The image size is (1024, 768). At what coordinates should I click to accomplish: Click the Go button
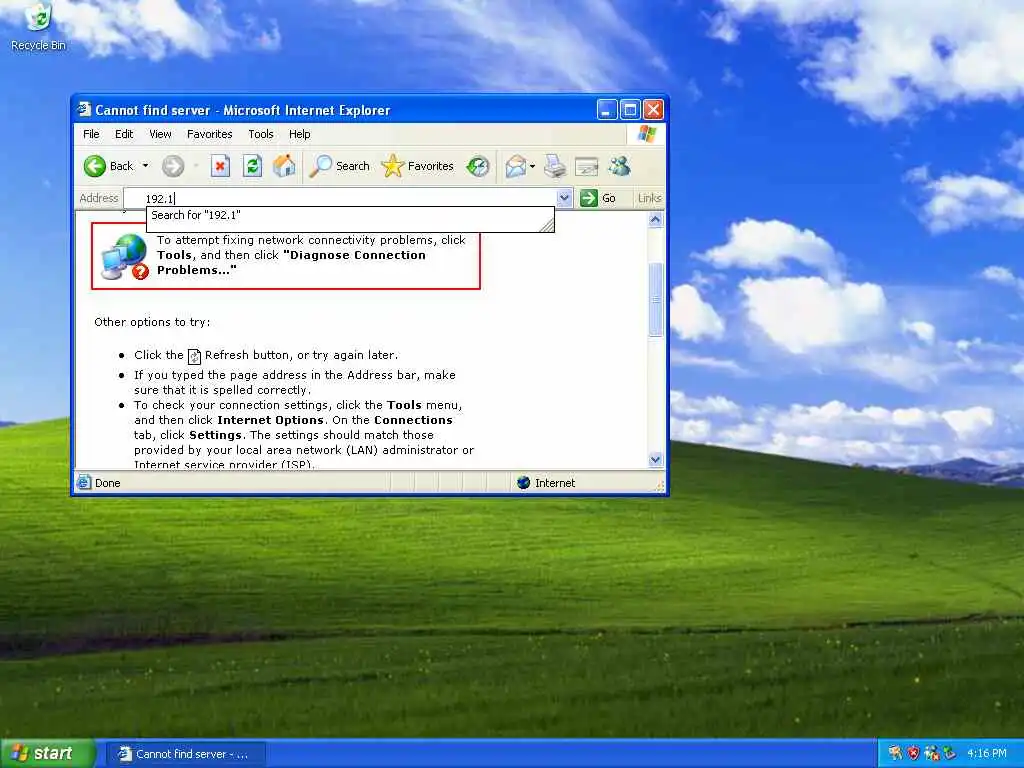click(598, 198)
